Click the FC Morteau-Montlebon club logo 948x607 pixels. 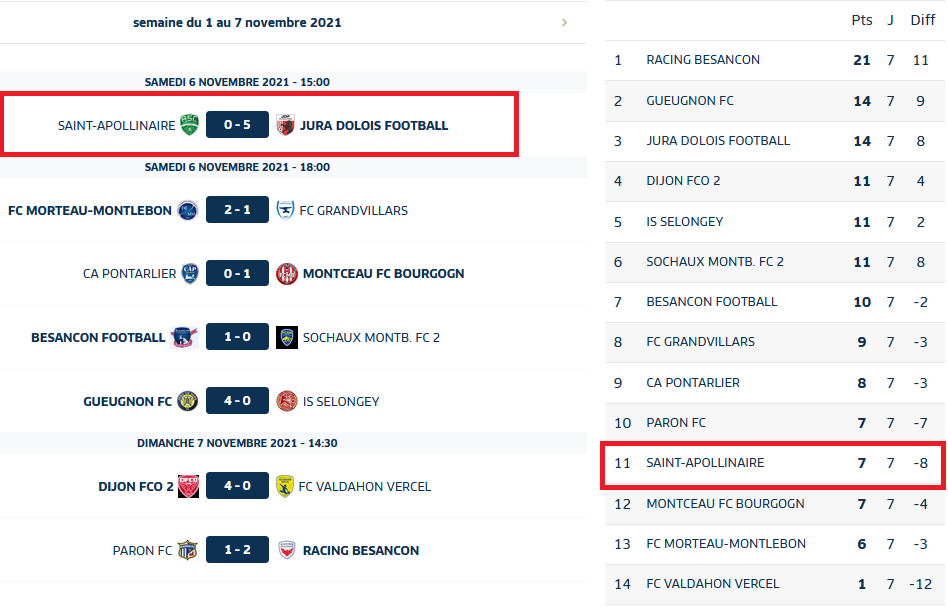pos(188,210)
